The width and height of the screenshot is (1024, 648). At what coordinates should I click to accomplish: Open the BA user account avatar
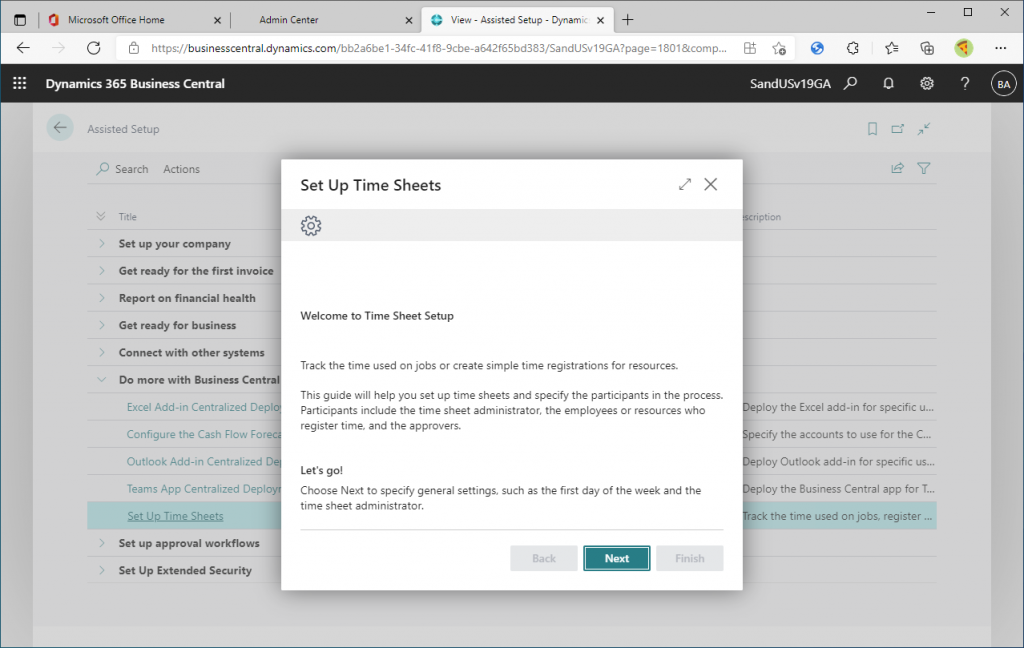1004,84
